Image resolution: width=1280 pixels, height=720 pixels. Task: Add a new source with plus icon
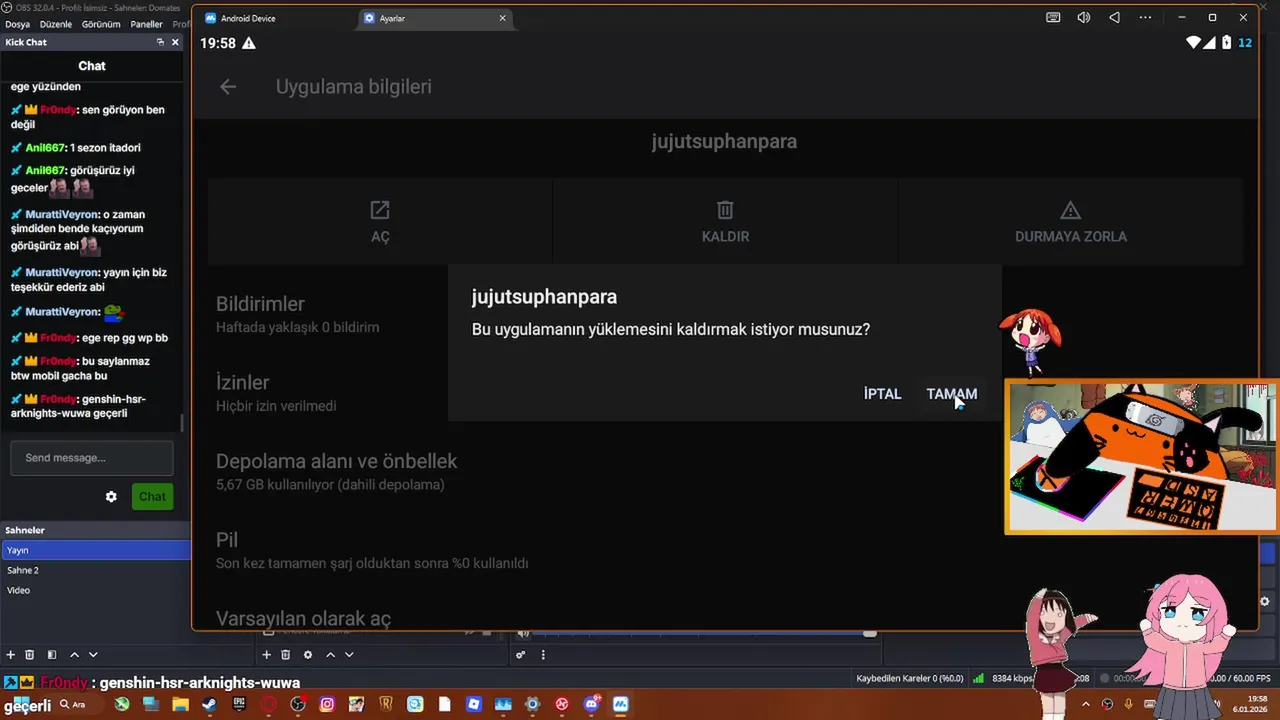click(266, 655)
